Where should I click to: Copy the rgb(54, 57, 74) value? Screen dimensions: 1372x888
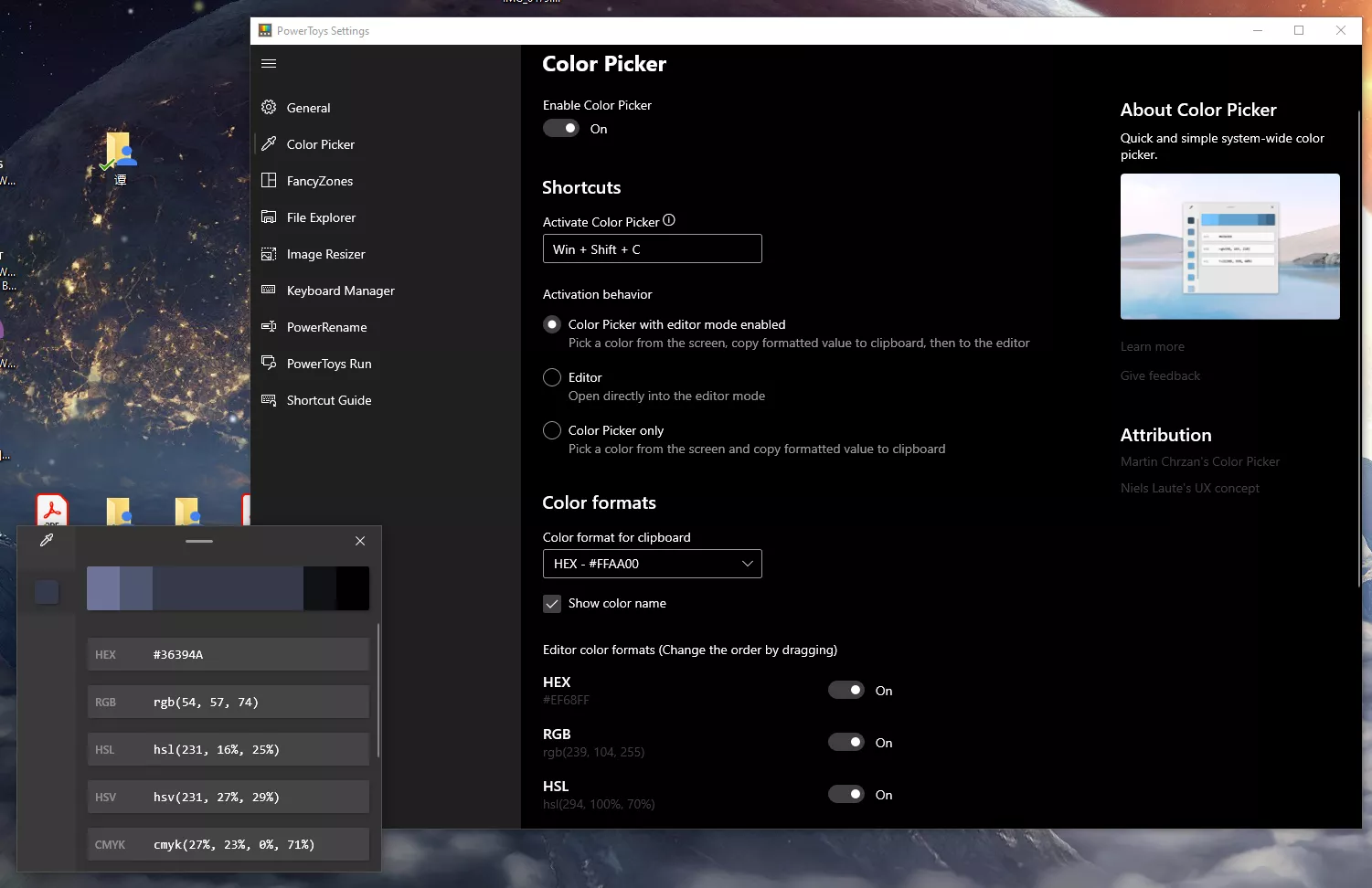229,702
